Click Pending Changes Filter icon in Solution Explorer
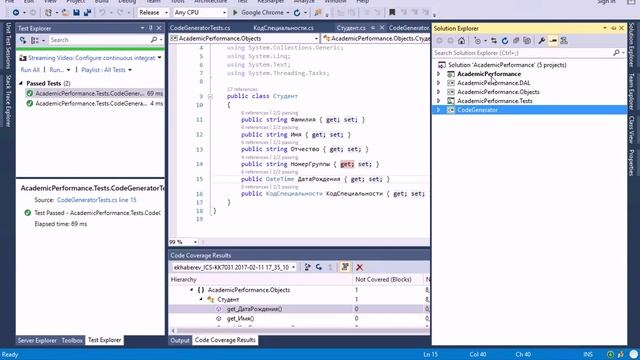 click(x=477, y=41)
